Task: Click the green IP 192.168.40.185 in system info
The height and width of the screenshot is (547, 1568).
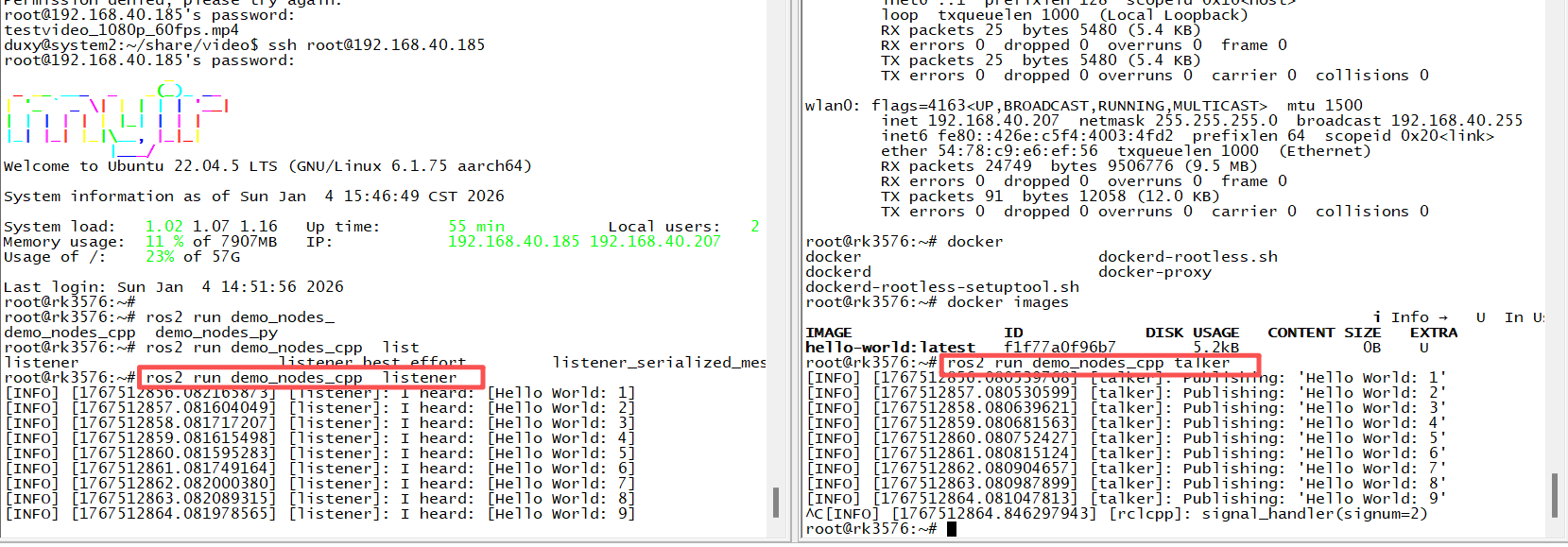Action: pos(514,242)
